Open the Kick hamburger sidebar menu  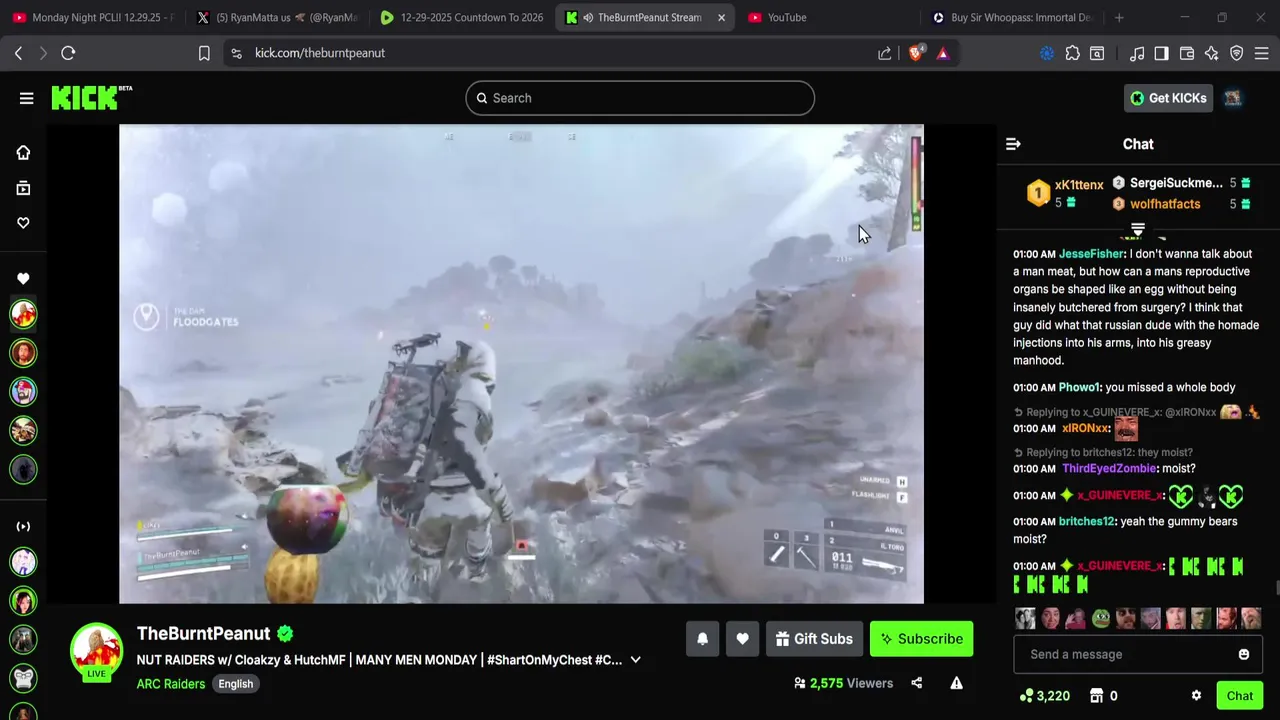(26, 98)
